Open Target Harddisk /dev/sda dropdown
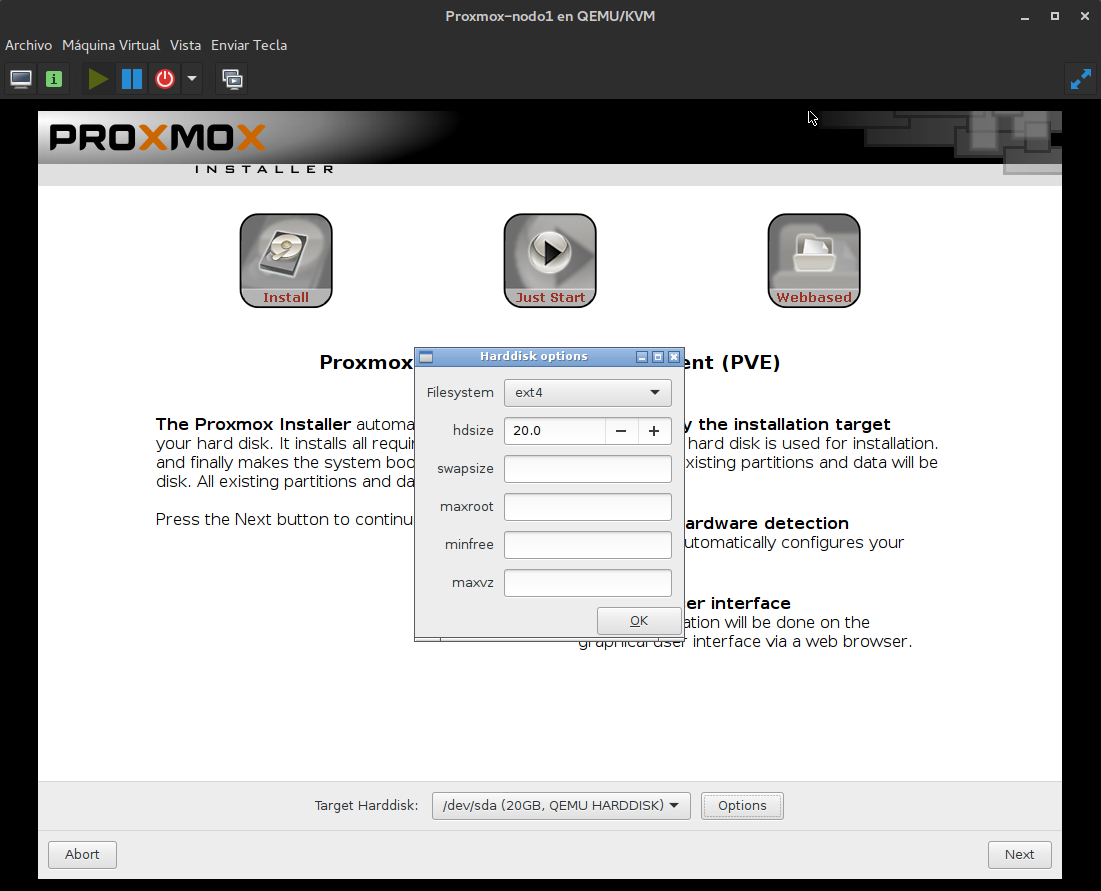 (561, 805)
